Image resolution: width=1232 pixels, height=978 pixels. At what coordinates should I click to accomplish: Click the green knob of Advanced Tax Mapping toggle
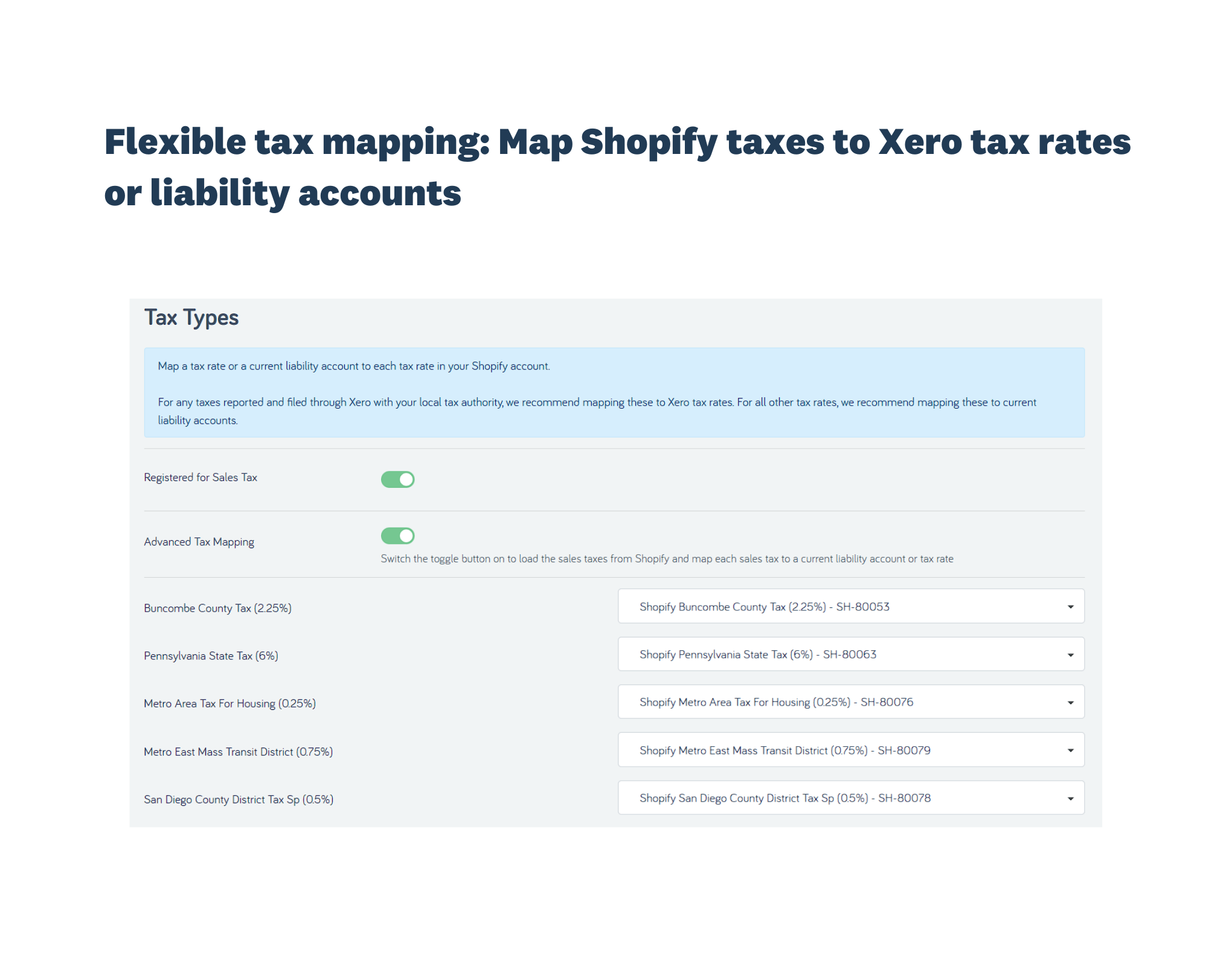(x=405, y=535)
